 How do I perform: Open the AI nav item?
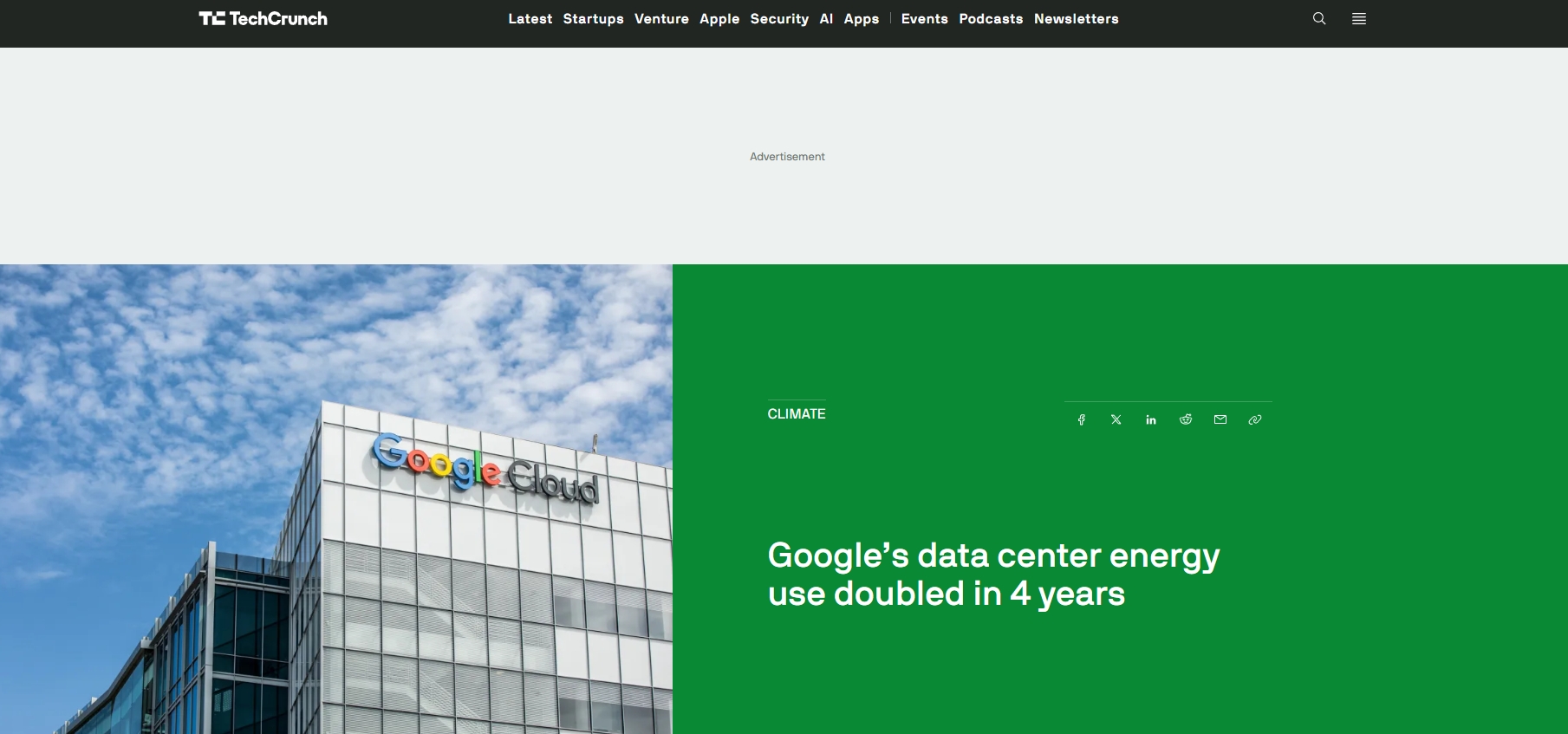tap(827, 18)
